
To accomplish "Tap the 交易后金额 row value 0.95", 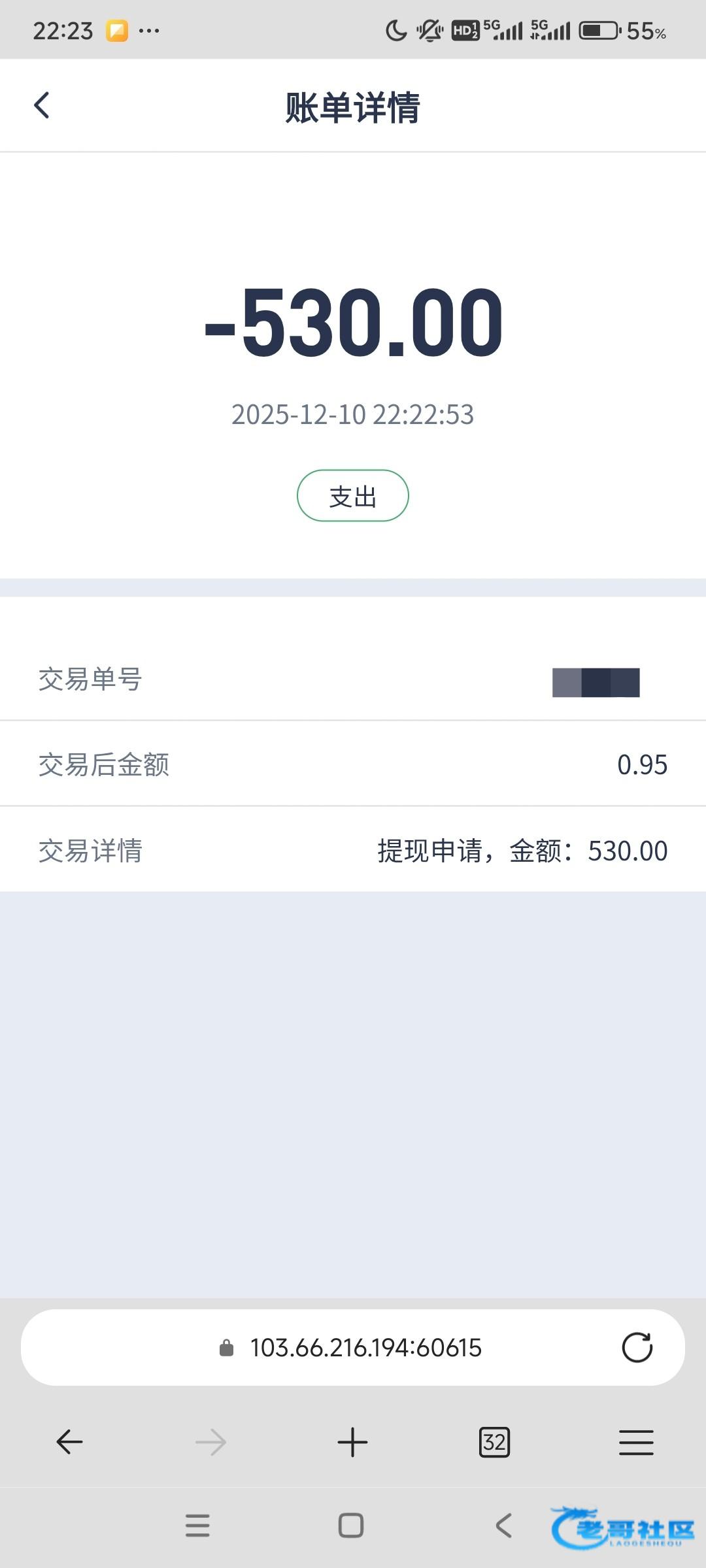I will (642, 764).
